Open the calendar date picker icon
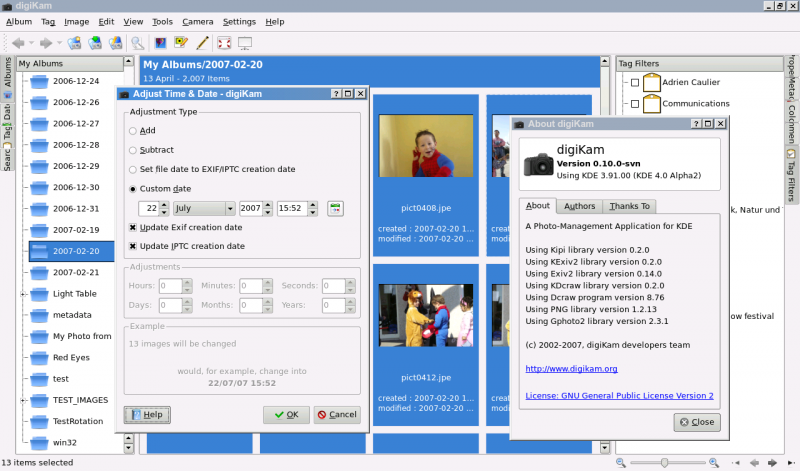The height and width of the screenshot is (471, 800). click(335, 208)
